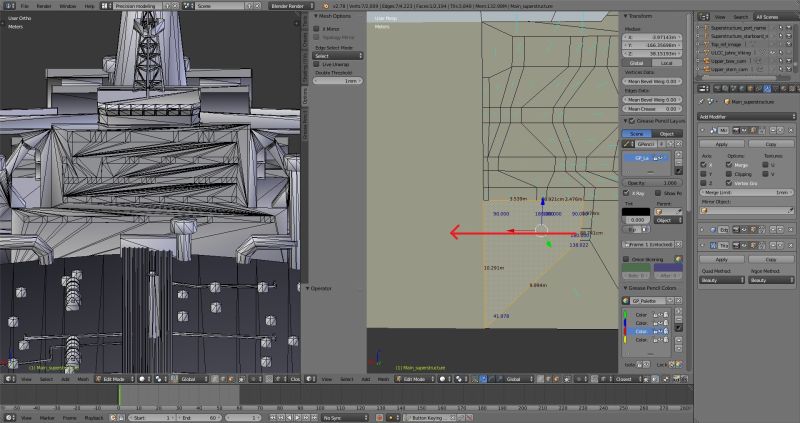The image size is (800, 423).
Task: Toggle the X Ray checkbox
Action: [626, 193]
